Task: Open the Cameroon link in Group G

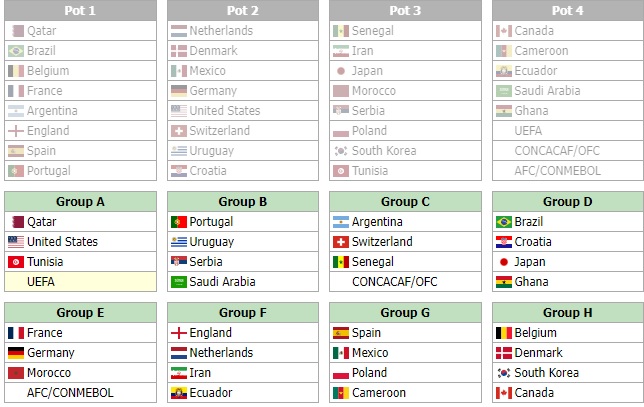Action: (379, 393)
